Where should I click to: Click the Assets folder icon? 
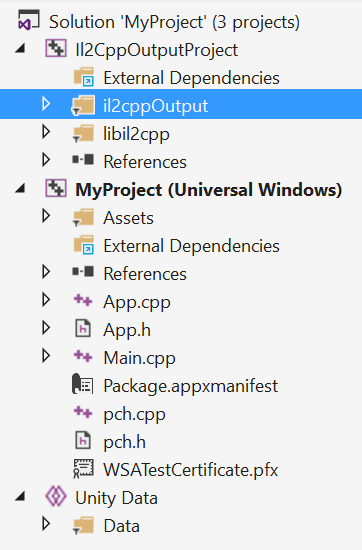(83, 217)
